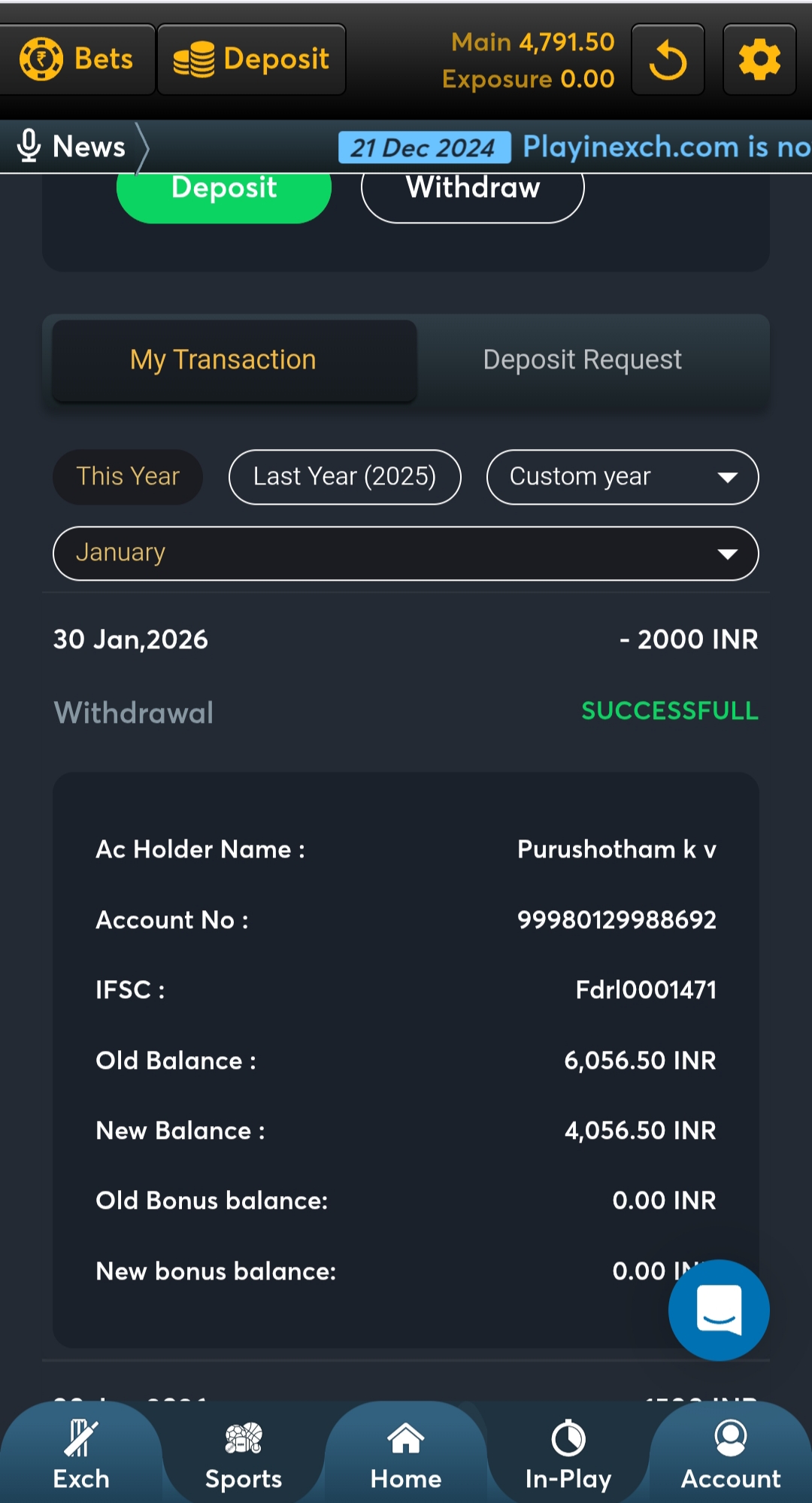
Task: Click the refresh balance icon
Action: (x=668, y=60)
